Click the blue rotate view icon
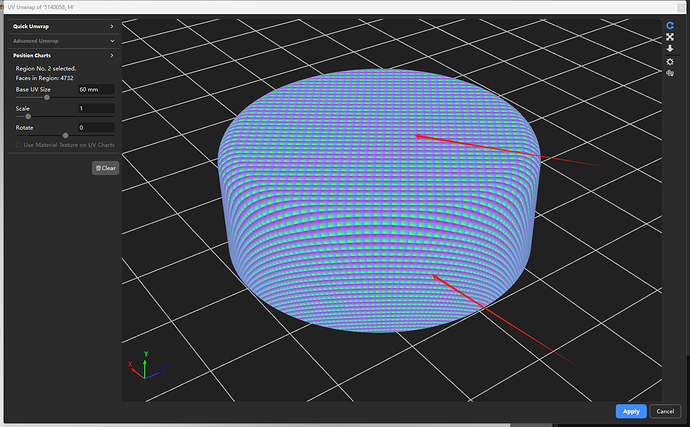The width and height of the screenshot is (690, 427). (x=670, y=26)
